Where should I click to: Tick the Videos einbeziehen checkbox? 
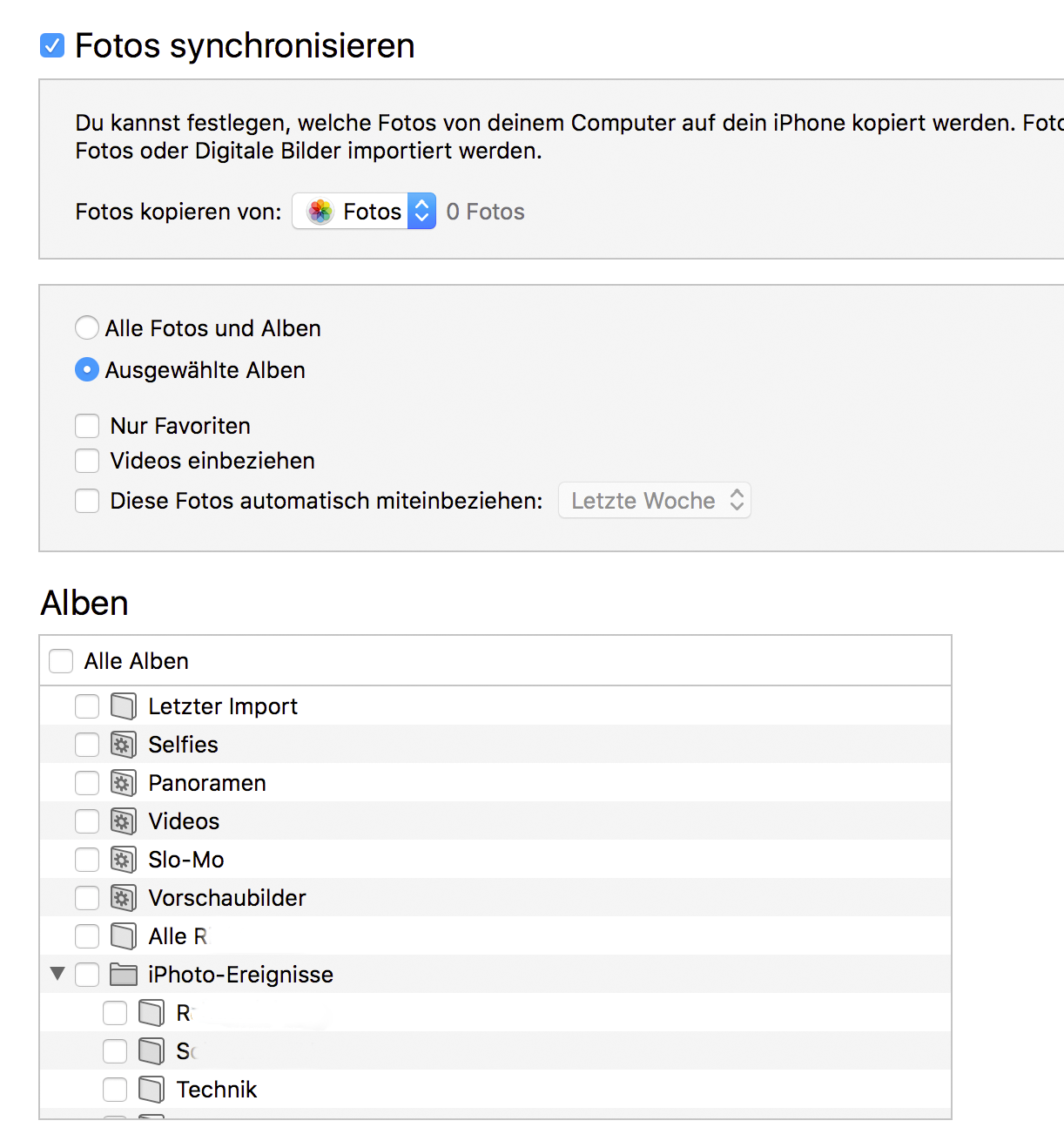click(x=87, y=461)
